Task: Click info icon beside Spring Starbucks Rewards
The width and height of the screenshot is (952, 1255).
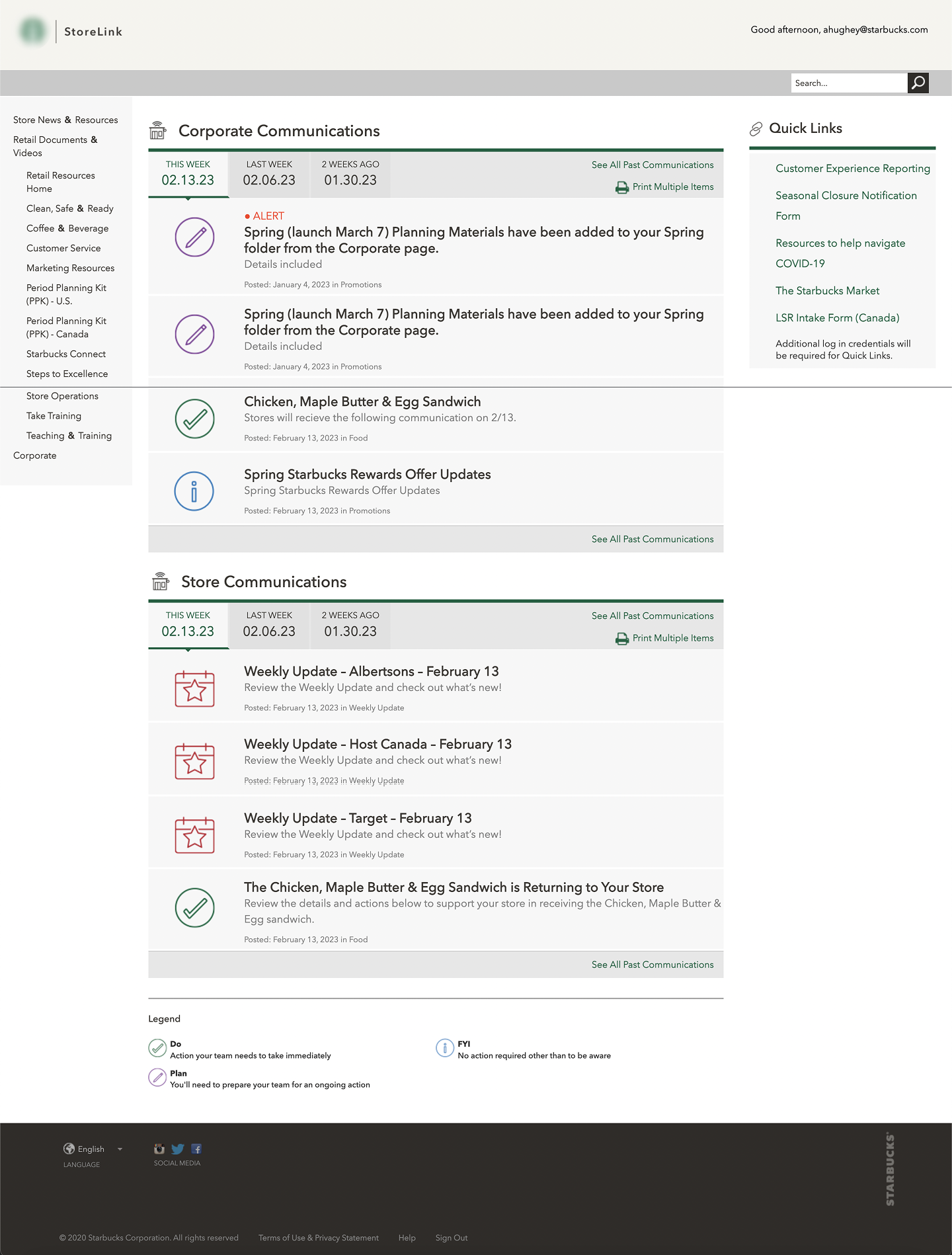Action: [x=194, y=491]
